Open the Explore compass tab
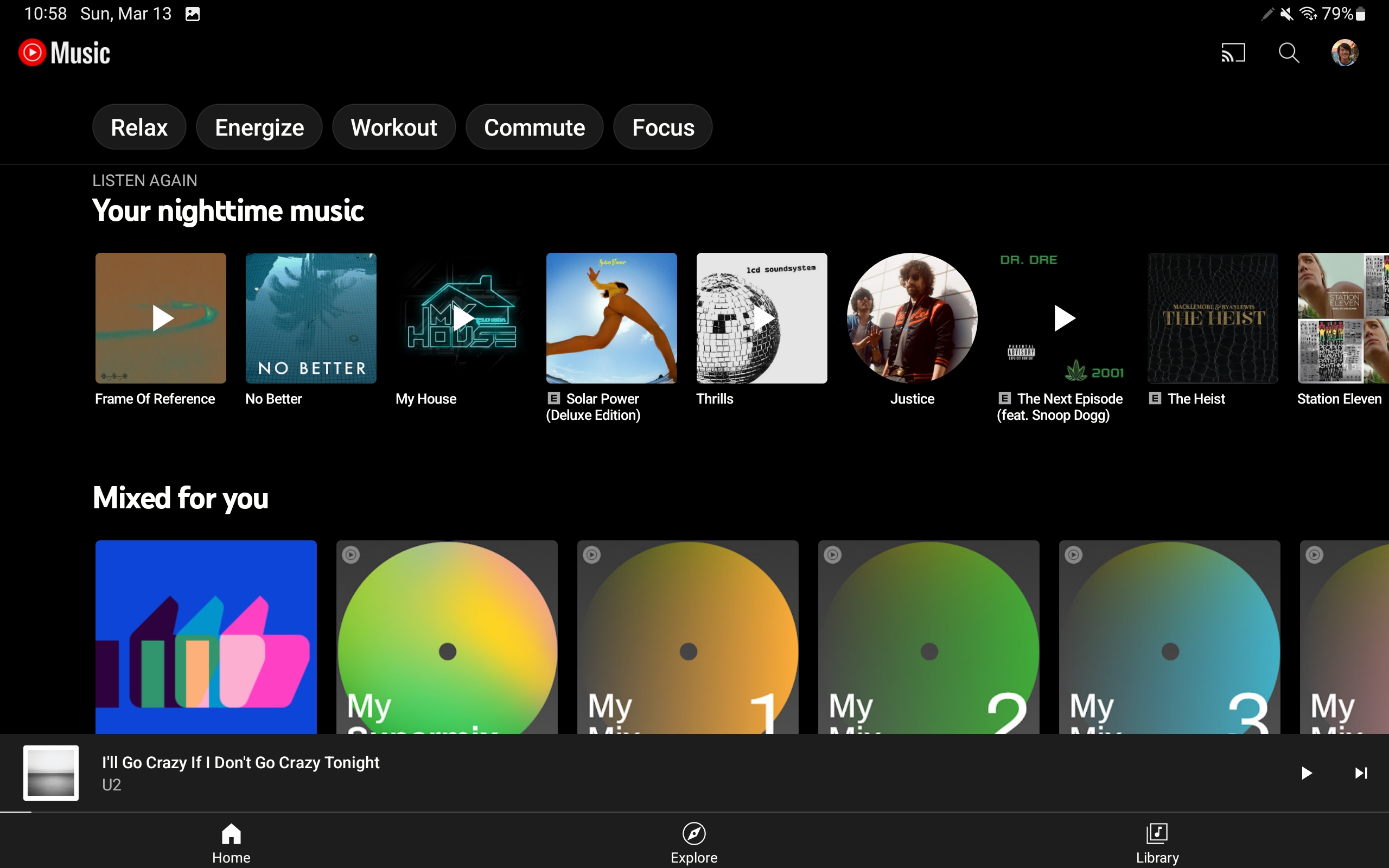The height and width of the screenshot is (868, 1389). [694, 841]
